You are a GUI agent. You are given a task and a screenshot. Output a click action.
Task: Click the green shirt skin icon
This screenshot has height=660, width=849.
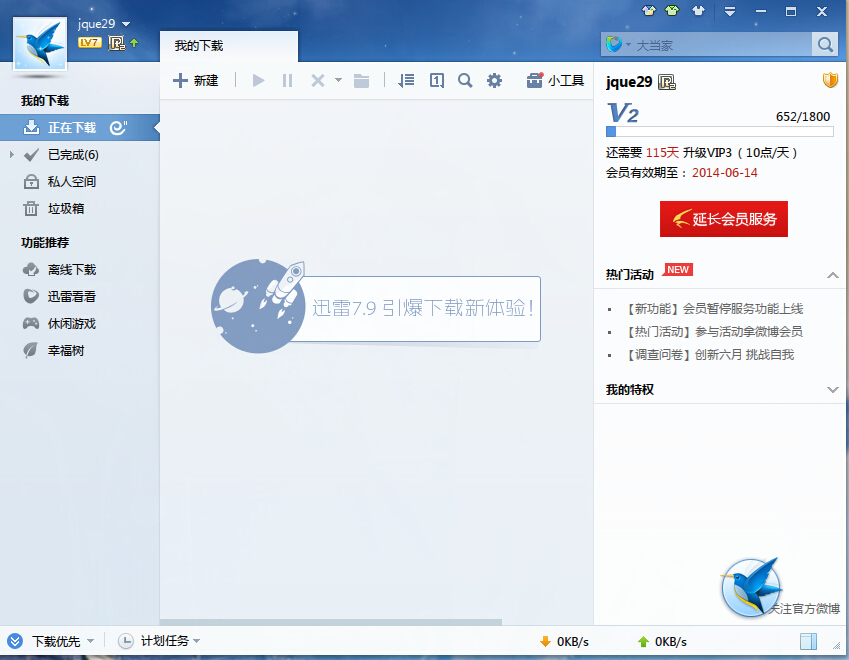(672, 10)
